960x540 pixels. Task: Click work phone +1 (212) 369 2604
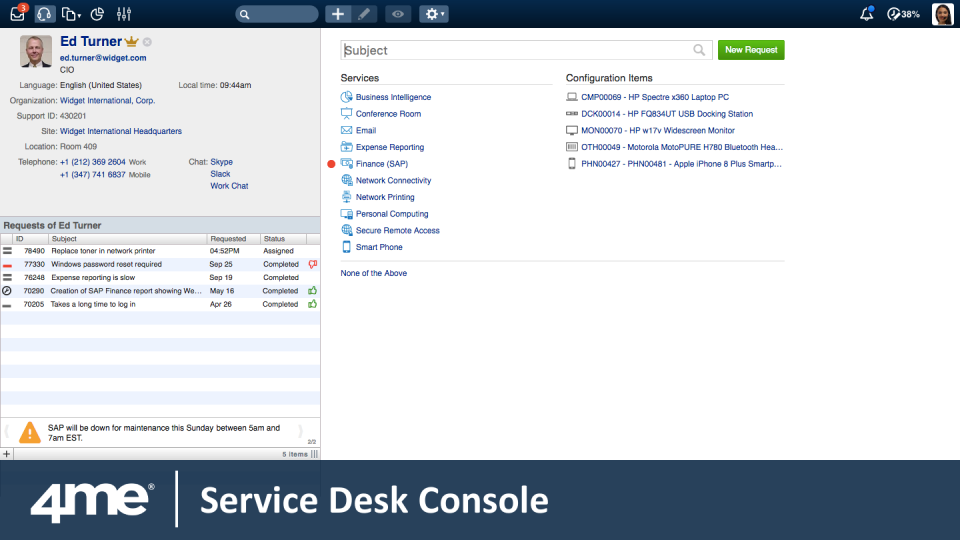(x=92, y=162)
